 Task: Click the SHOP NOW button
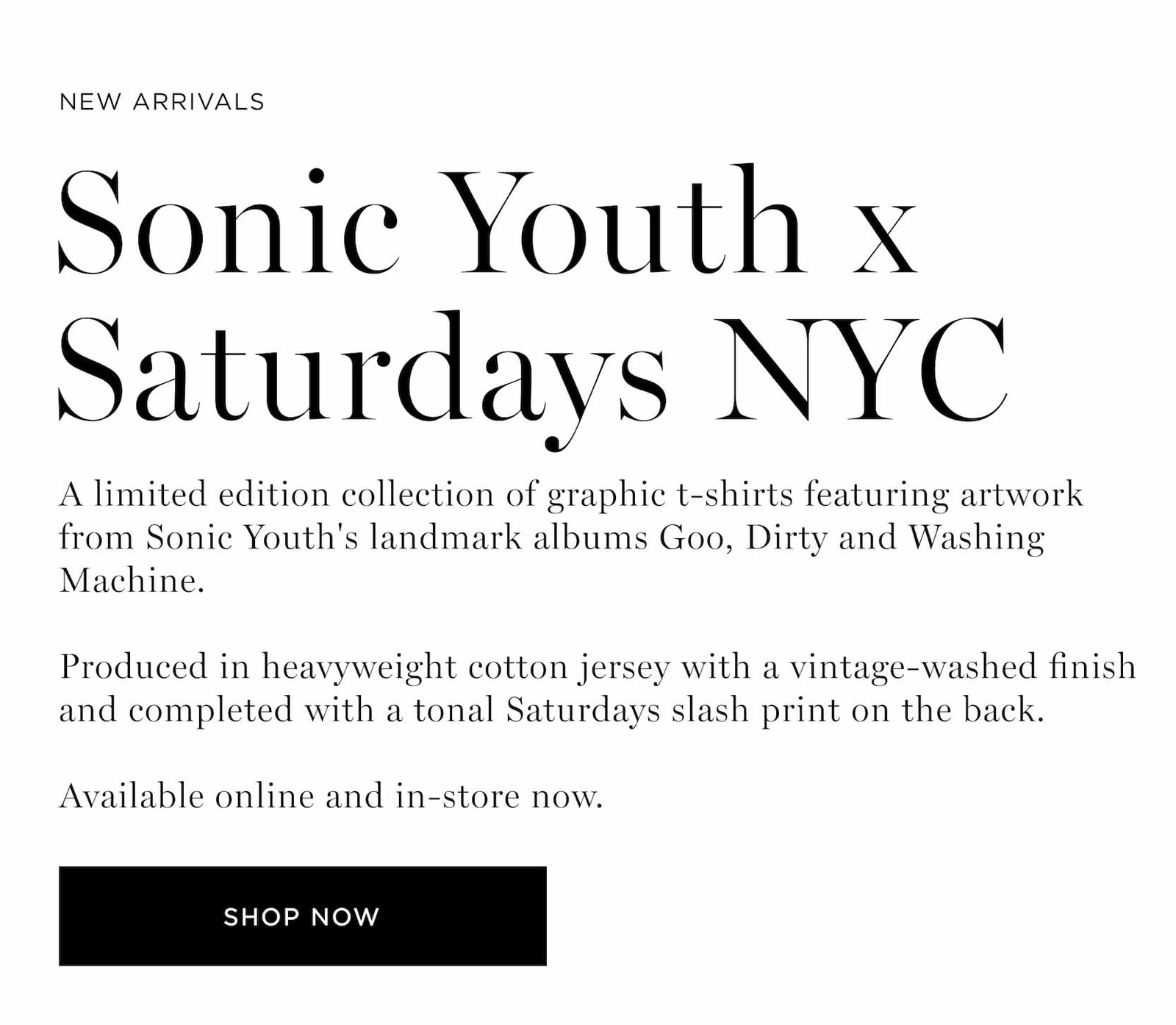coord(302,915)
